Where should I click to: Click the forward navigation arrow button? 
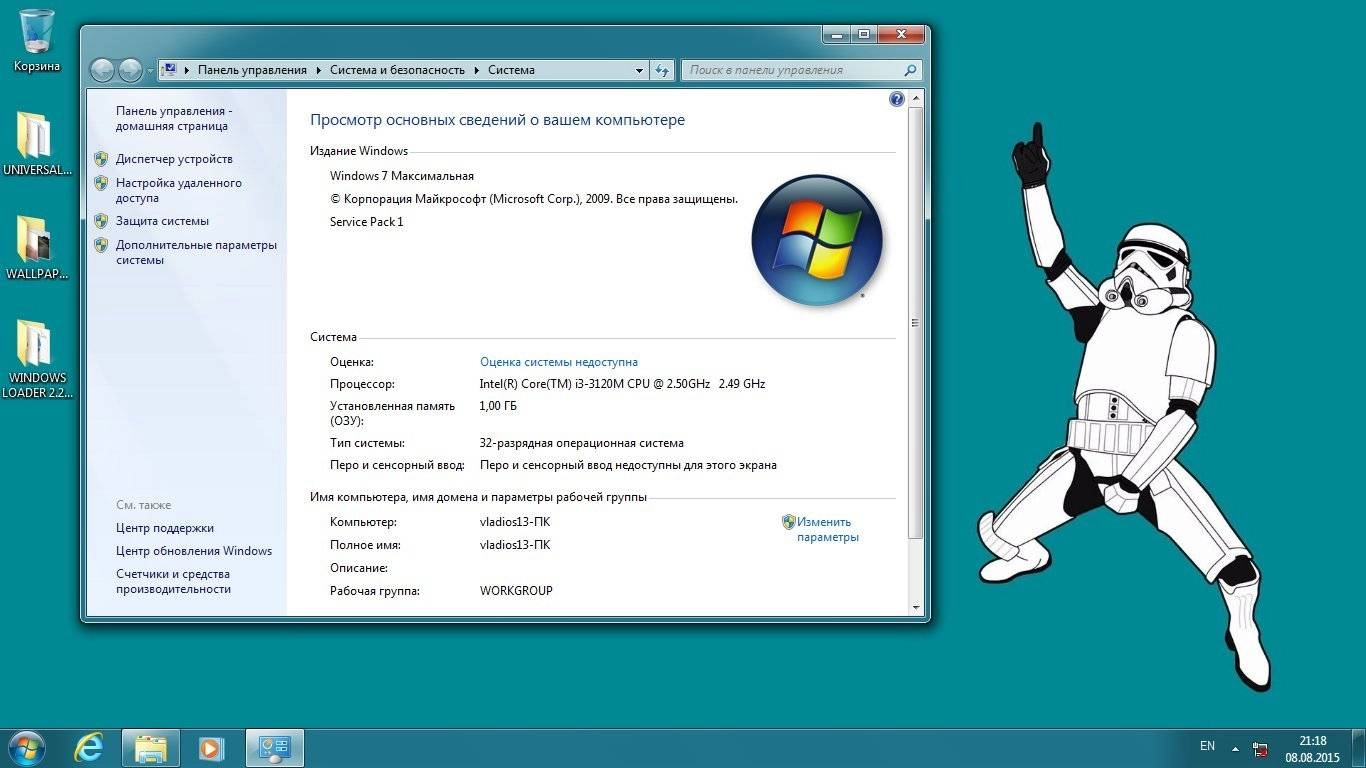[130, 70]
